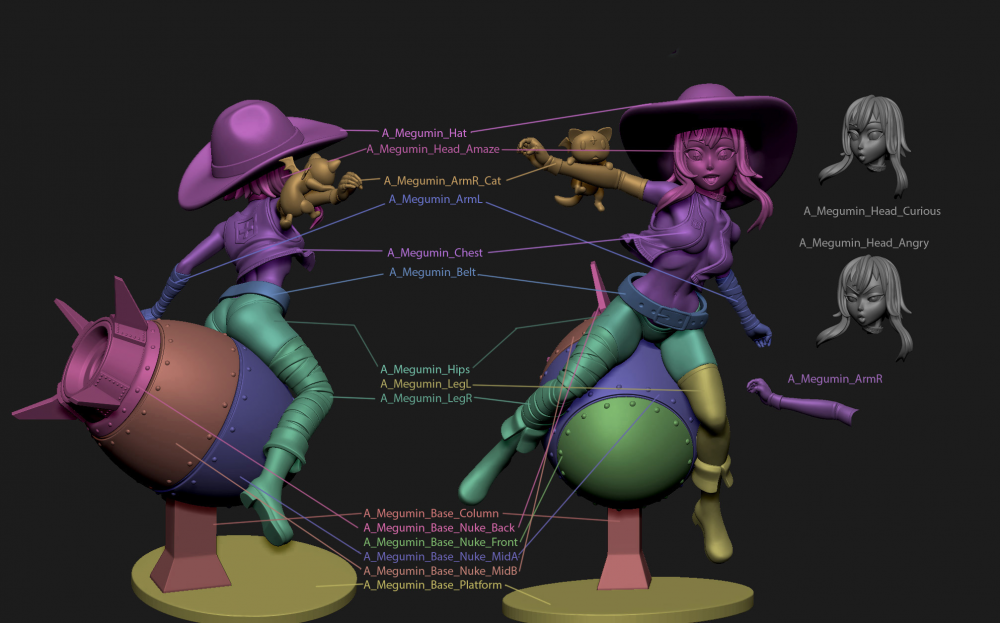Click the A_Megumin_Base_Nuke_Back label
This screenshot has width=1000, height=623.
tap(439, 528)
